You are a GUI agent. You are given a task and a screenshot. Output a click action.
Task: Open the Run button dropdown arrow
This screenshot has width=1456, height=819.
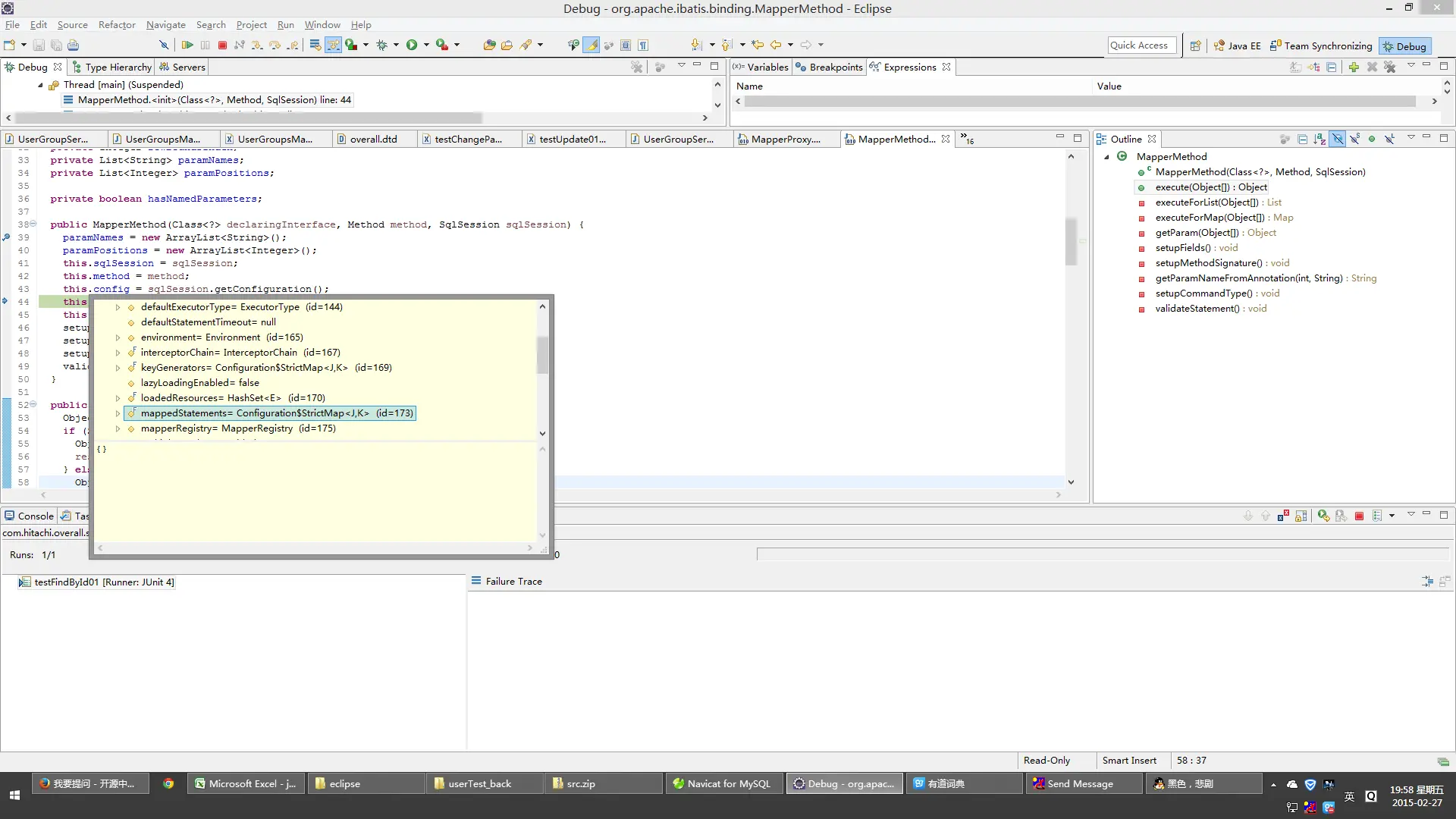click(426, 45)
